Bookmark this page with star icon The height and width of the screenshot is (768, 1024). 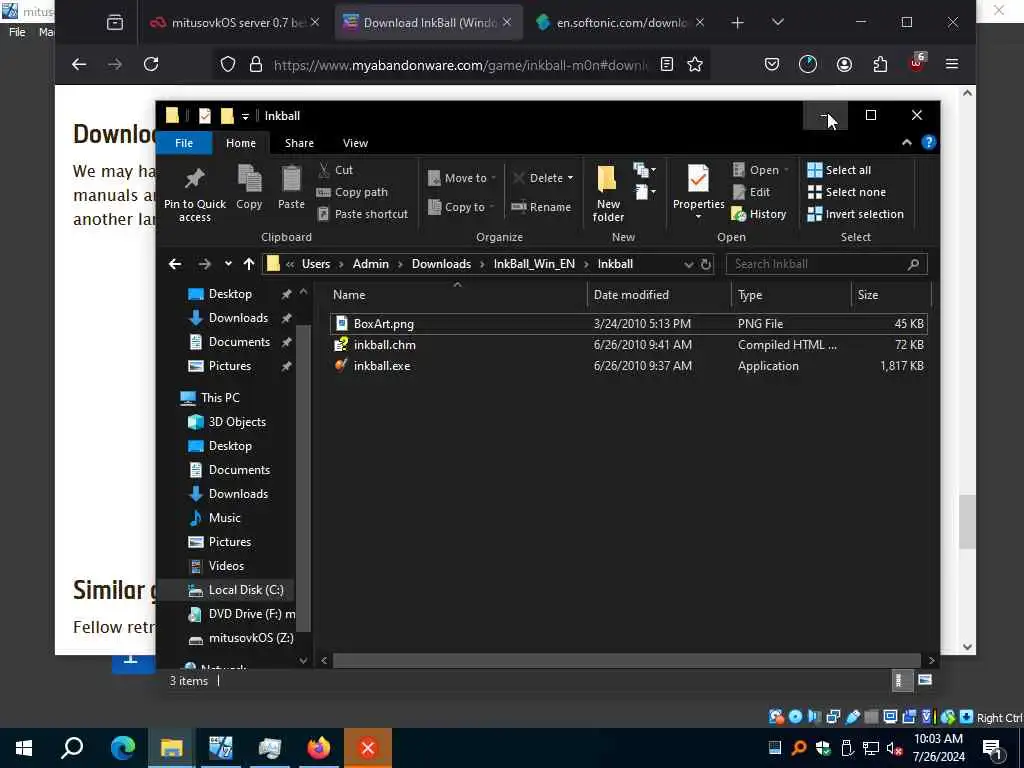tap(695, 64)
